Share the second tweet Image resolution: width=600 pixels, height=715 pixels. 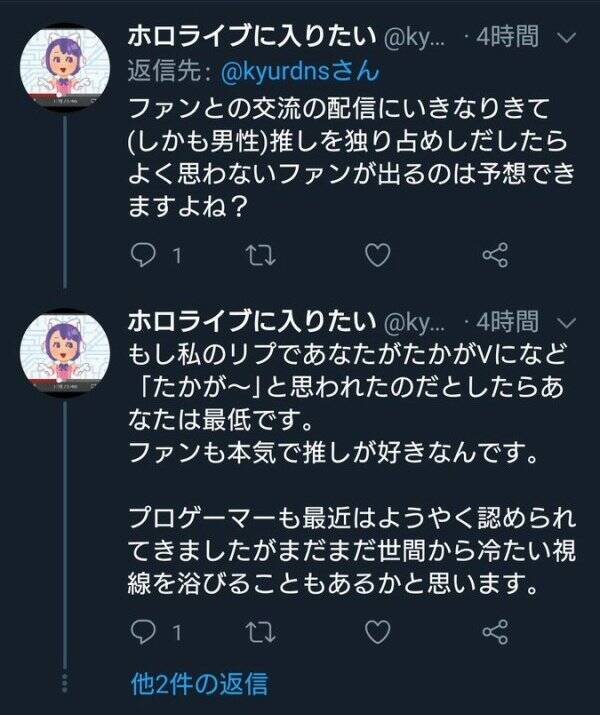click(x=495, y=632)
